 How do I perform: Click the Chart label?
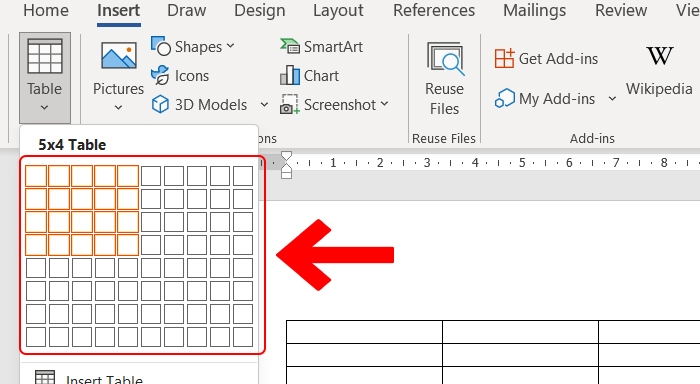pos(321,75)
